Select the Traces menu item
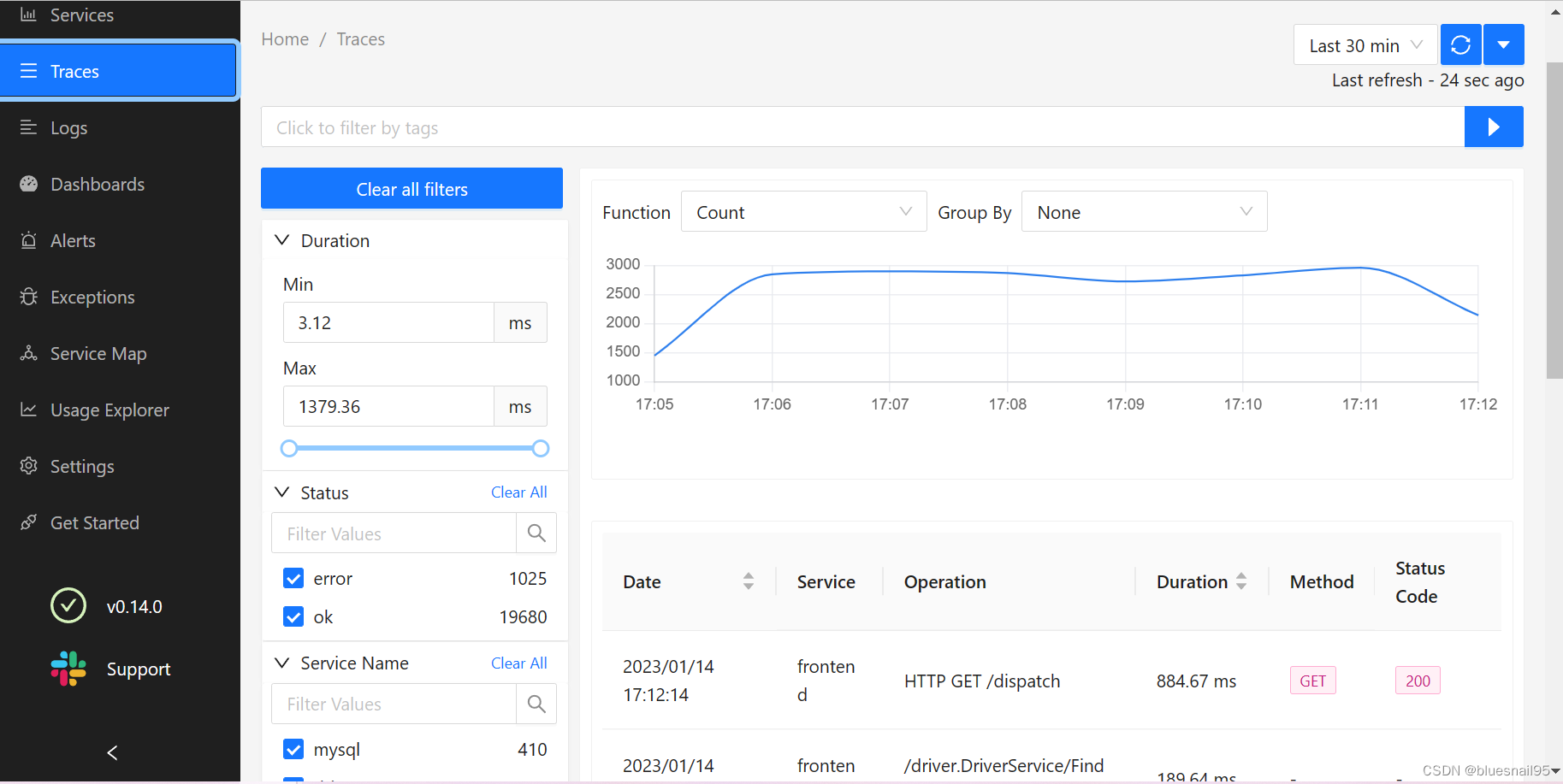Screen dimensions: 1563x784 pyautogui.click(x=119, y=71)
